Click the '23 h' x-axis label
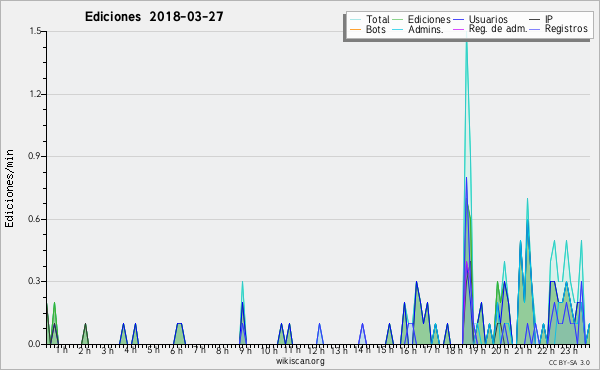Screen dimensions: 600x370 569,350
